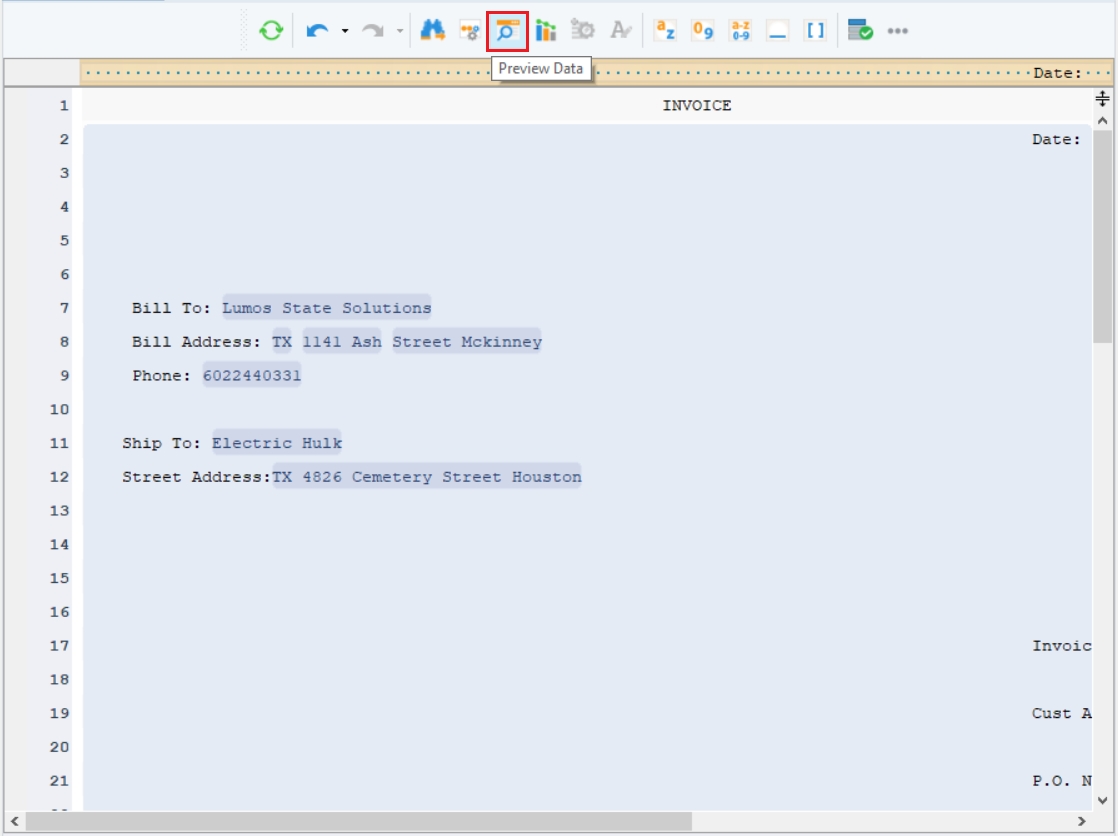The height and width of the screenshot is (836, 1118).
Task: Click the 'Invoic' text on line 17
Action: point(1062,646)
